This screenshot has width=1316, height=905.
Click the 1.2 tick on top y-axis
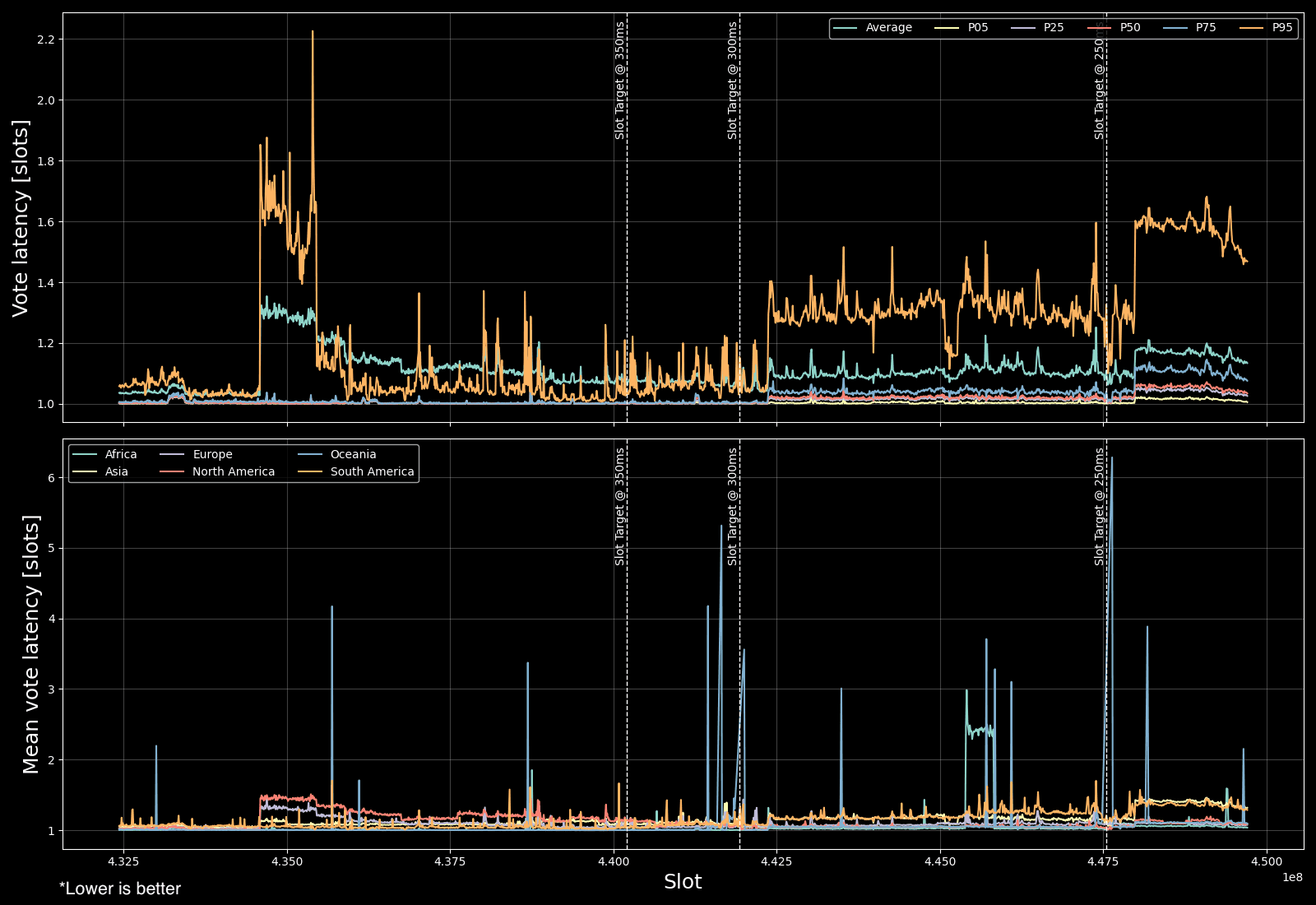[x=46, y=343]
